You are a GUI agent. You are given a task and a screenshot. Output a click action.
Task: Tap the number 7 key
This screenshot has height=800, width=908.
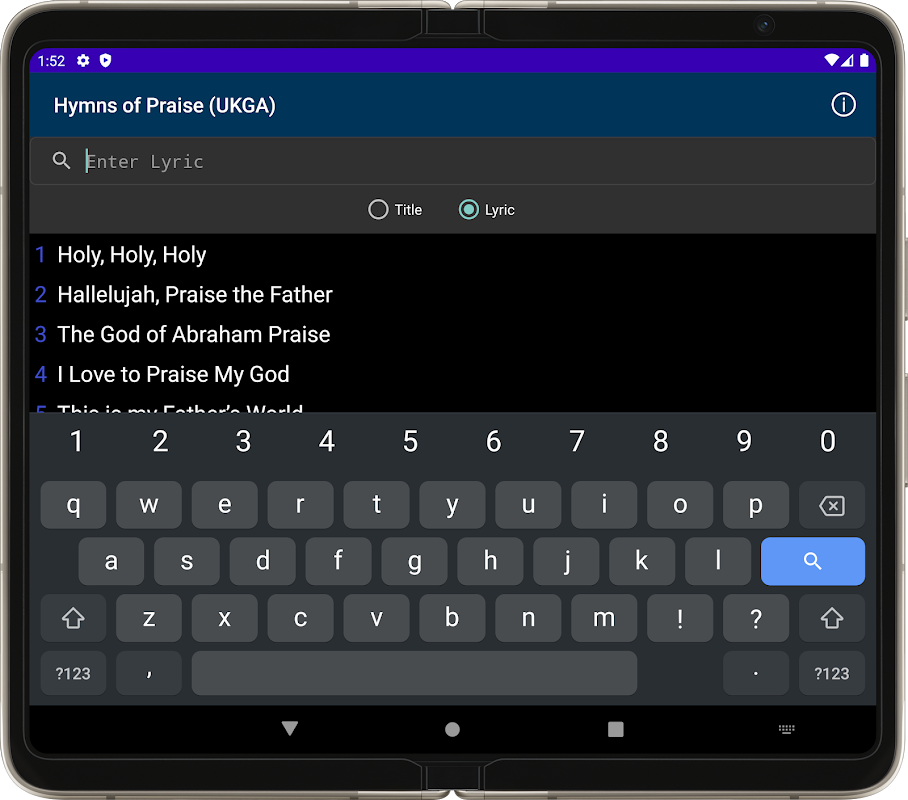click(x=577, y=441)
